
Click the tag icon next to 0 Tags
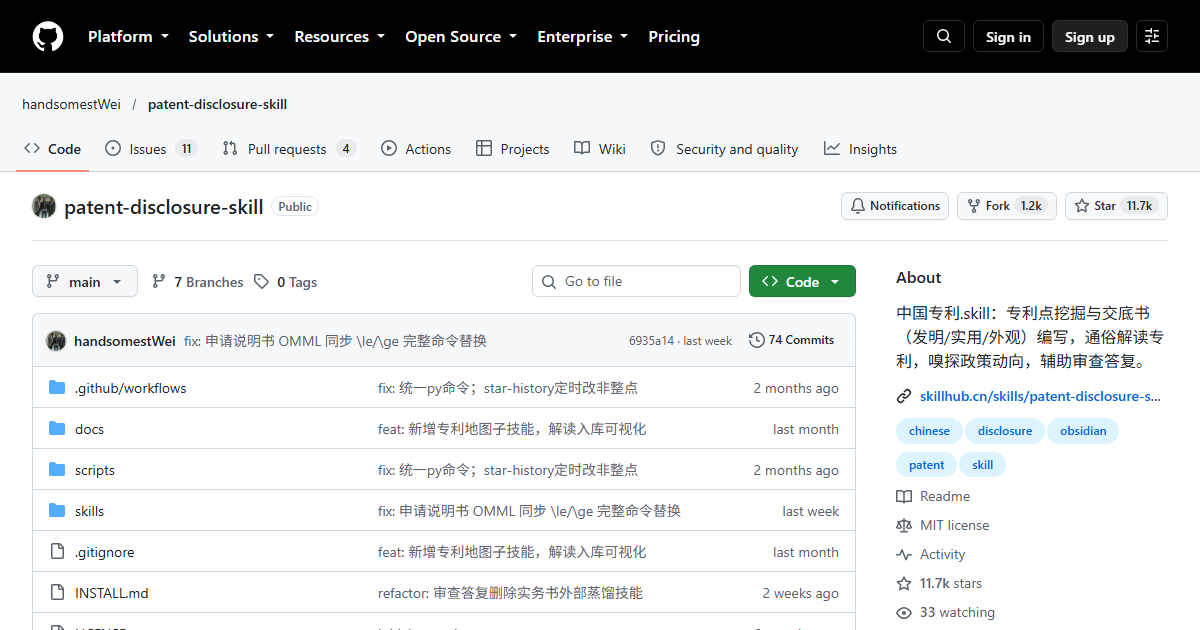[262, 282]
